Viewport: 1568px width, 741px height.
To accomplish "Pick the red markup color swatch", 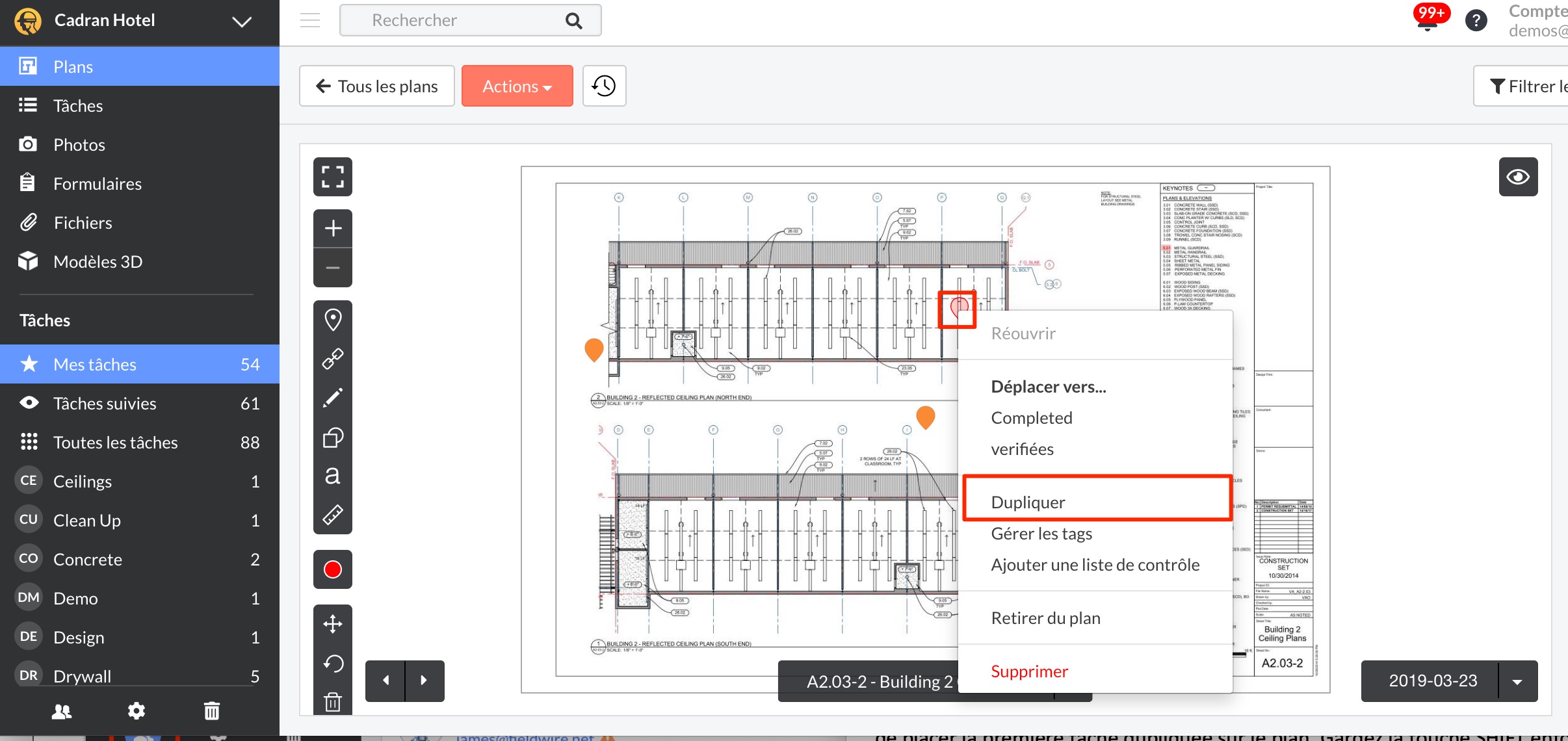I will pyautogui.click(x=333, y=569).
